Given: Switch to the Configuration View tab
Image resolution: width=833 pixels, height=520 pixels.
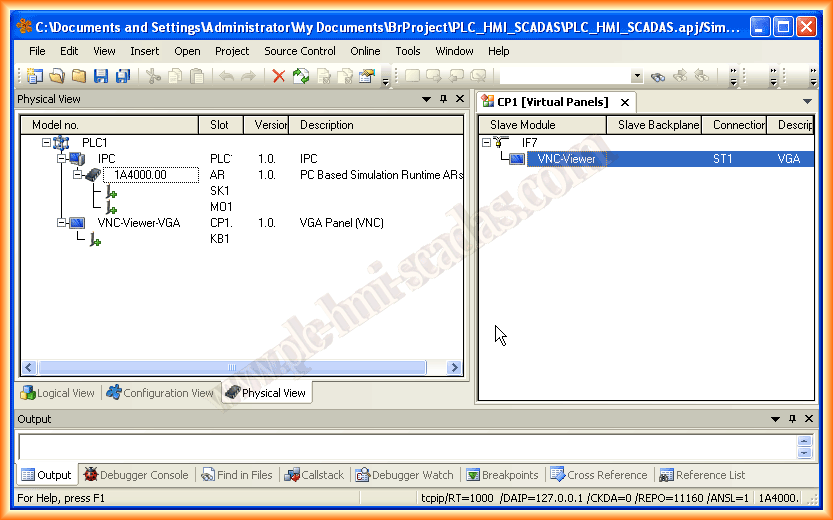Looking at the screenshot, I should pos(160,393).
